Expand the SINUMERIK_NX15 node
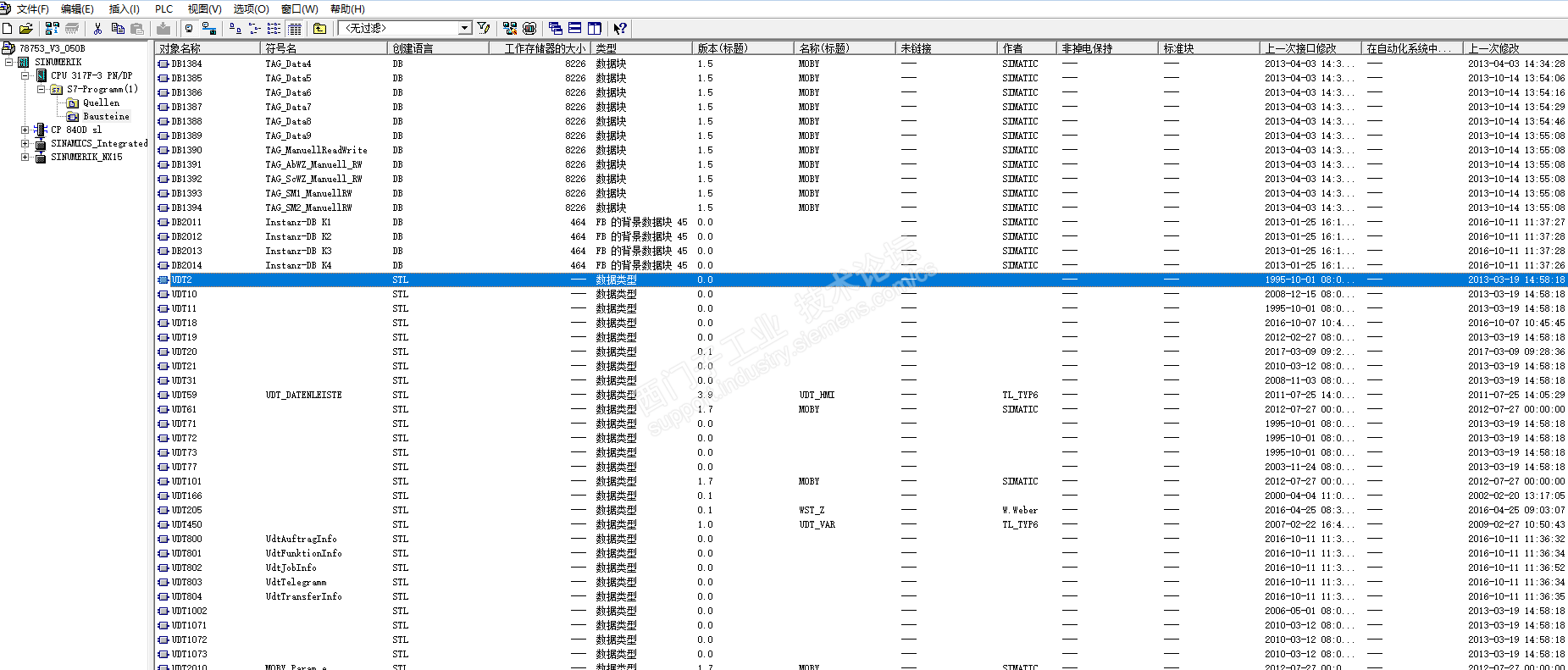This screenshot has height=670, width=1568. 25,157
